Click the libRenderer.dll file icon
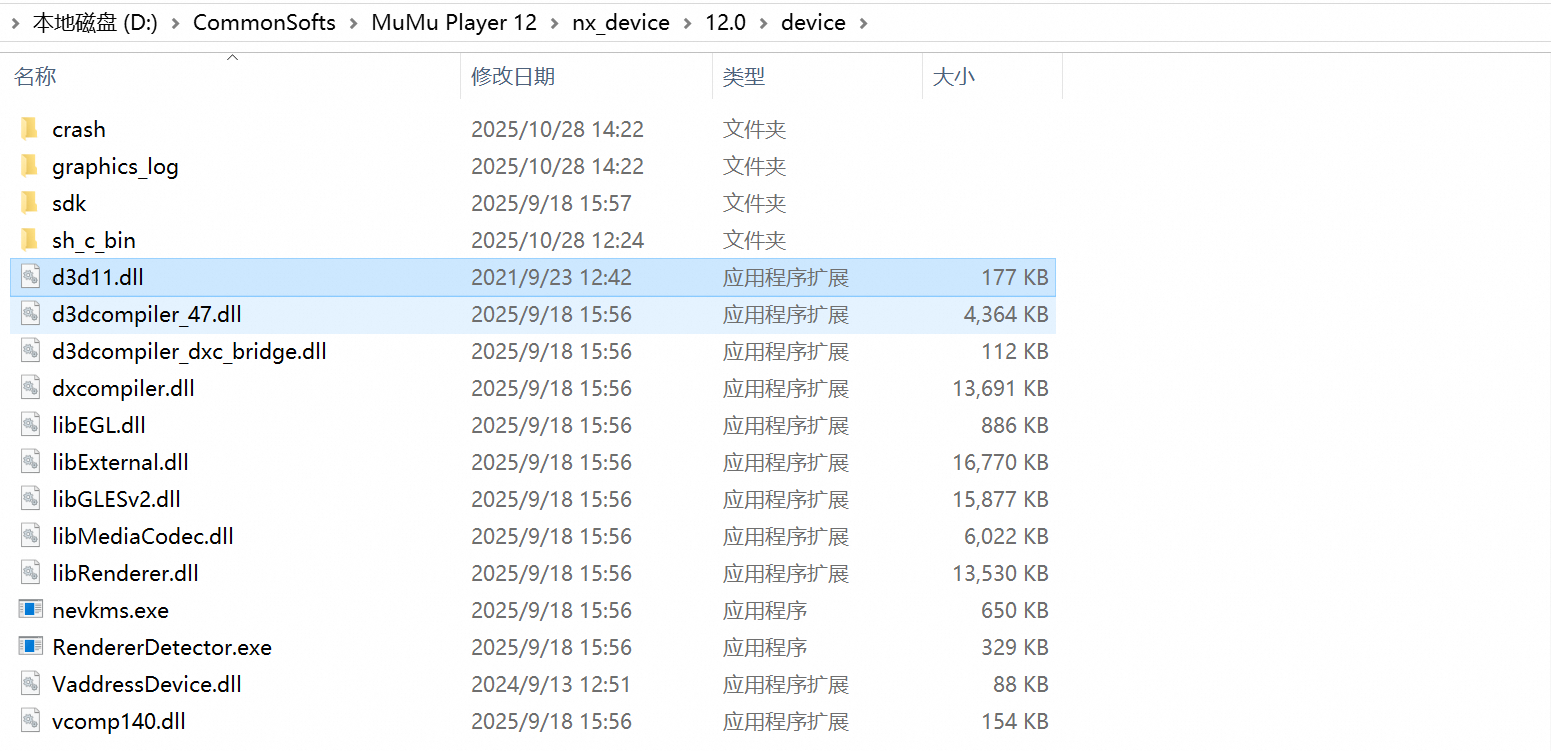 coord(31,573)
